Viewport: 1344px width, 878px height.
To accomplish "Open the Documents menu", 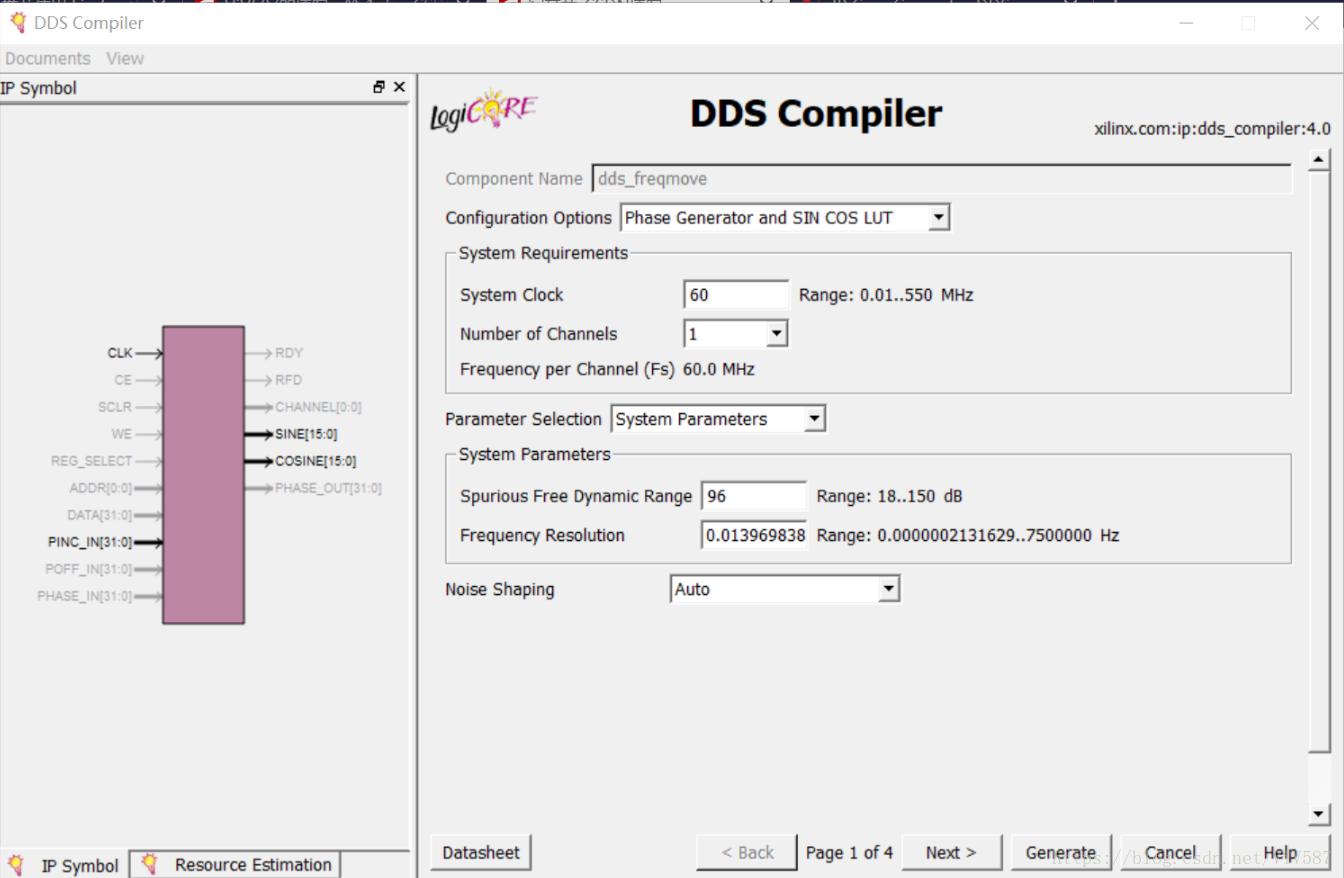I will (47, 58).
